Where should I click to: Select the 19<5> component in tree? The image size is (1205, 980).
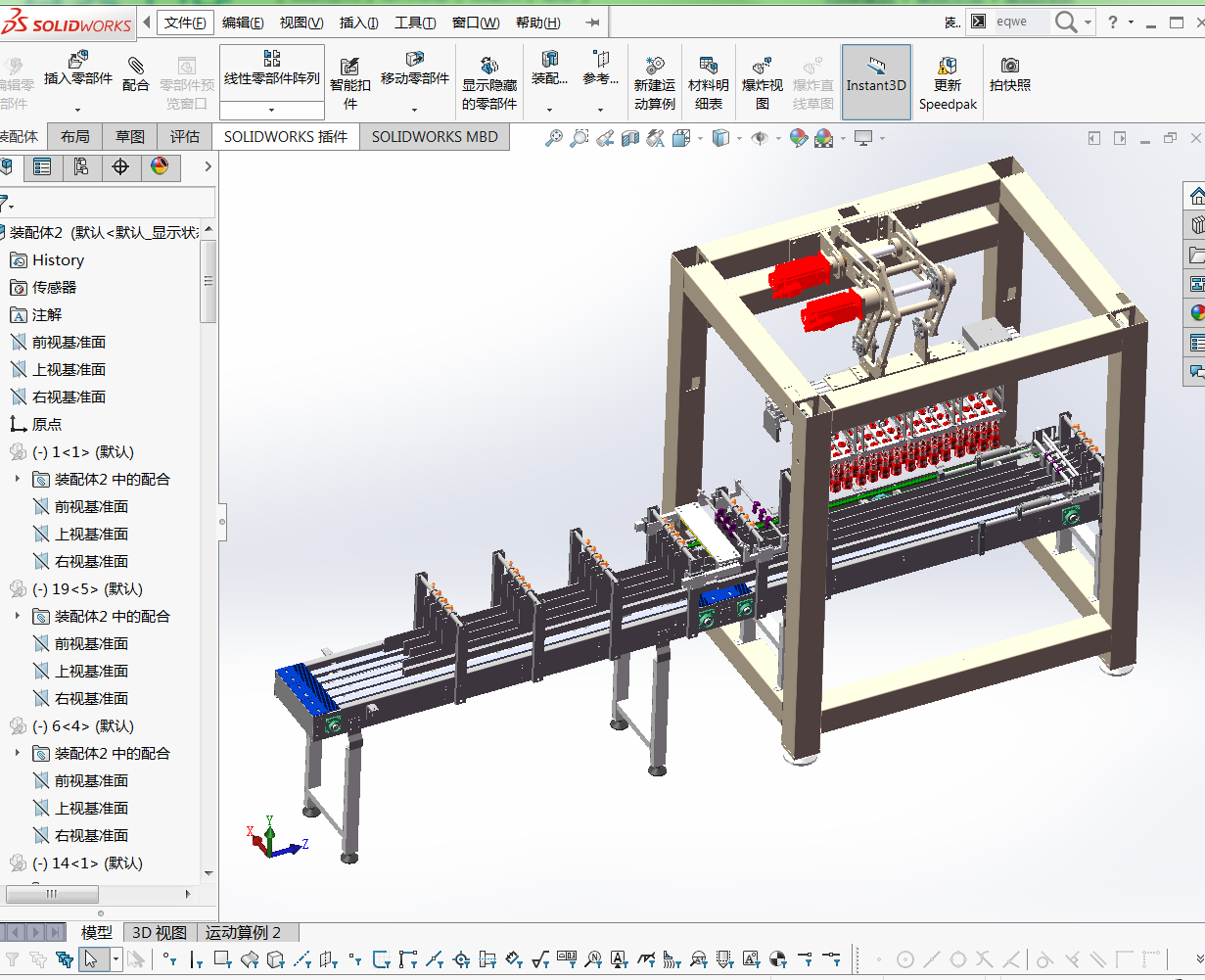pyautogui.click(x=87, y=589)
